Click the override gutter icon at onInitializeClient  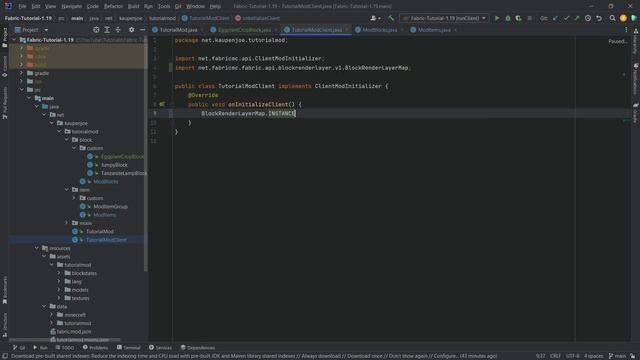point(162,104)
